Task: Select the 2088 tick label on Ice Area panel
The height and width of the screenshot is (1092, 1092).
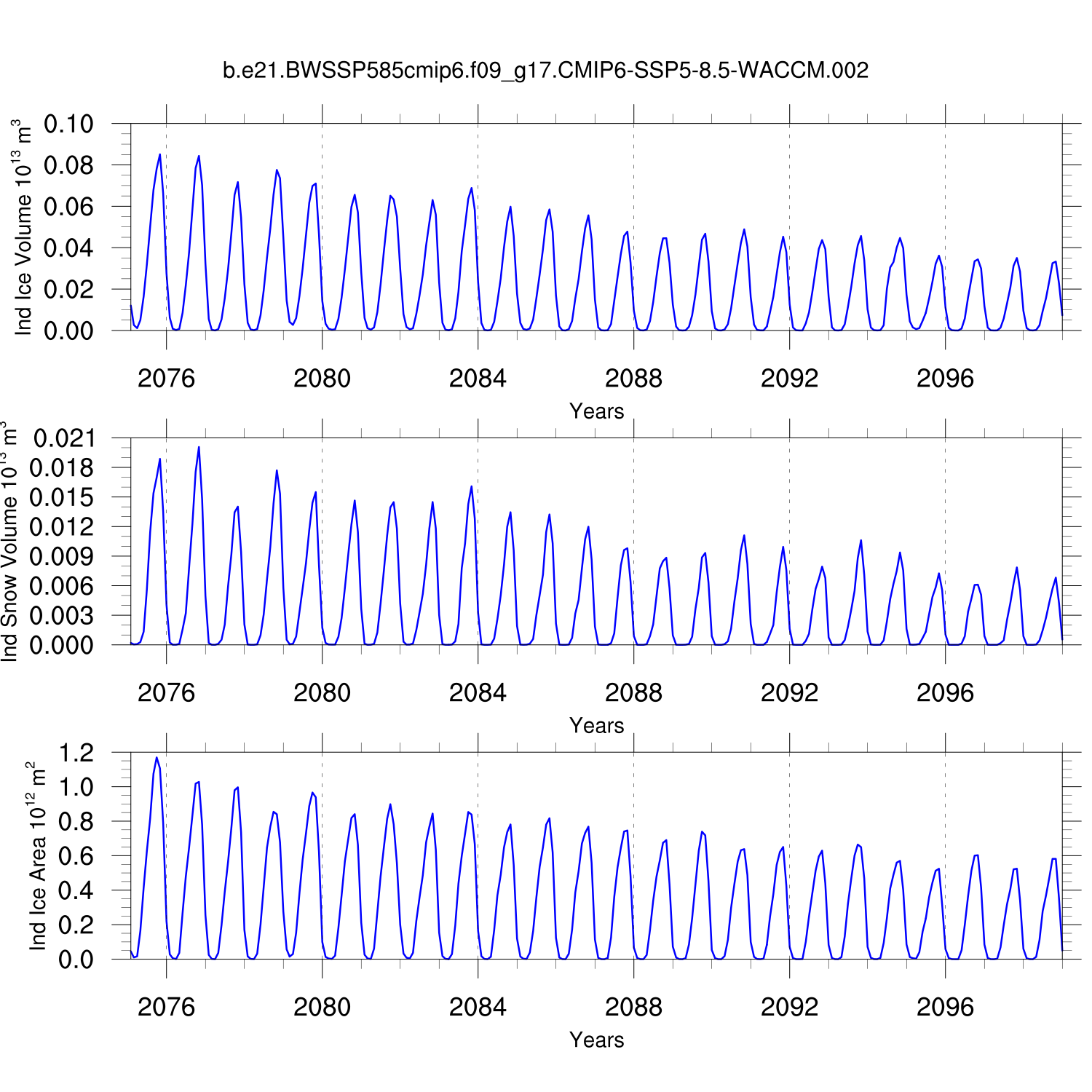Action: pyautogui.click(x=633, y=1008)
